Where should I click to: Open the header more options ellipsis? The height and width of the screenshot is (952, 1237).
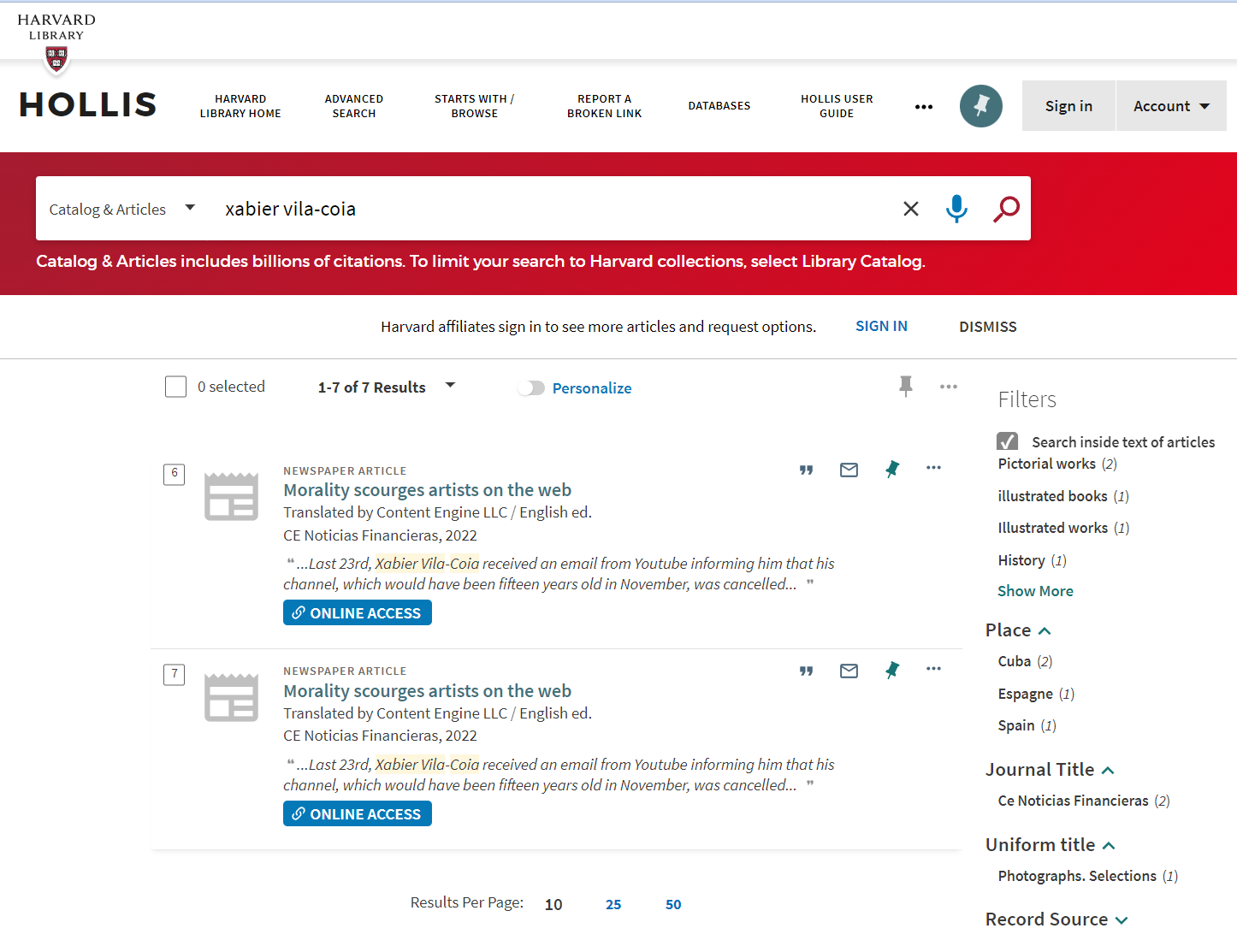tap(924, 107)
